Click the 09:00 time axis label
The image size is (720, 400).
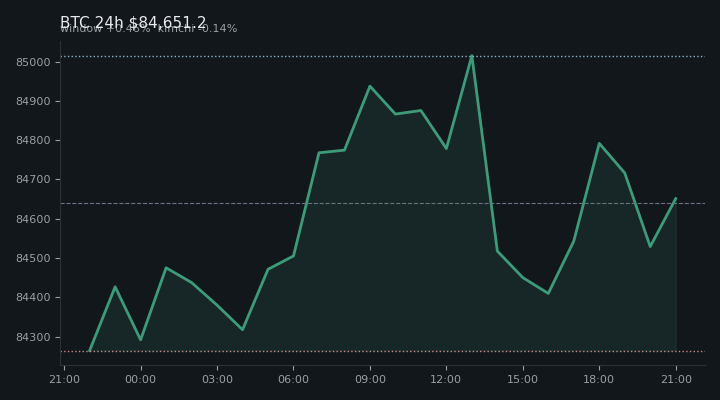click(370, 379)
